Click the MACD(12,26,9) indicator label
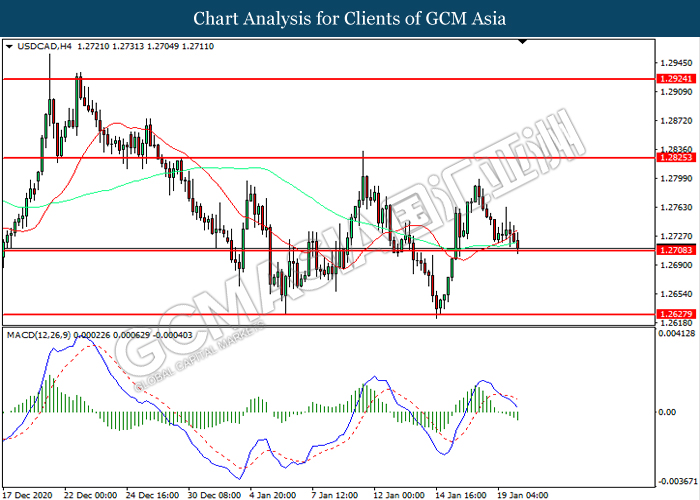The width and height of the screenshot is (700, 500). [x=39, y=335]
